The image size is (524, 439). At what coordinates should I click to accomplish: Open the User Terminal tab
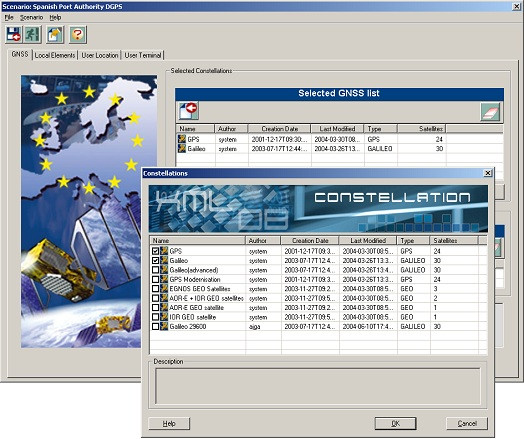tap(143, 55)
